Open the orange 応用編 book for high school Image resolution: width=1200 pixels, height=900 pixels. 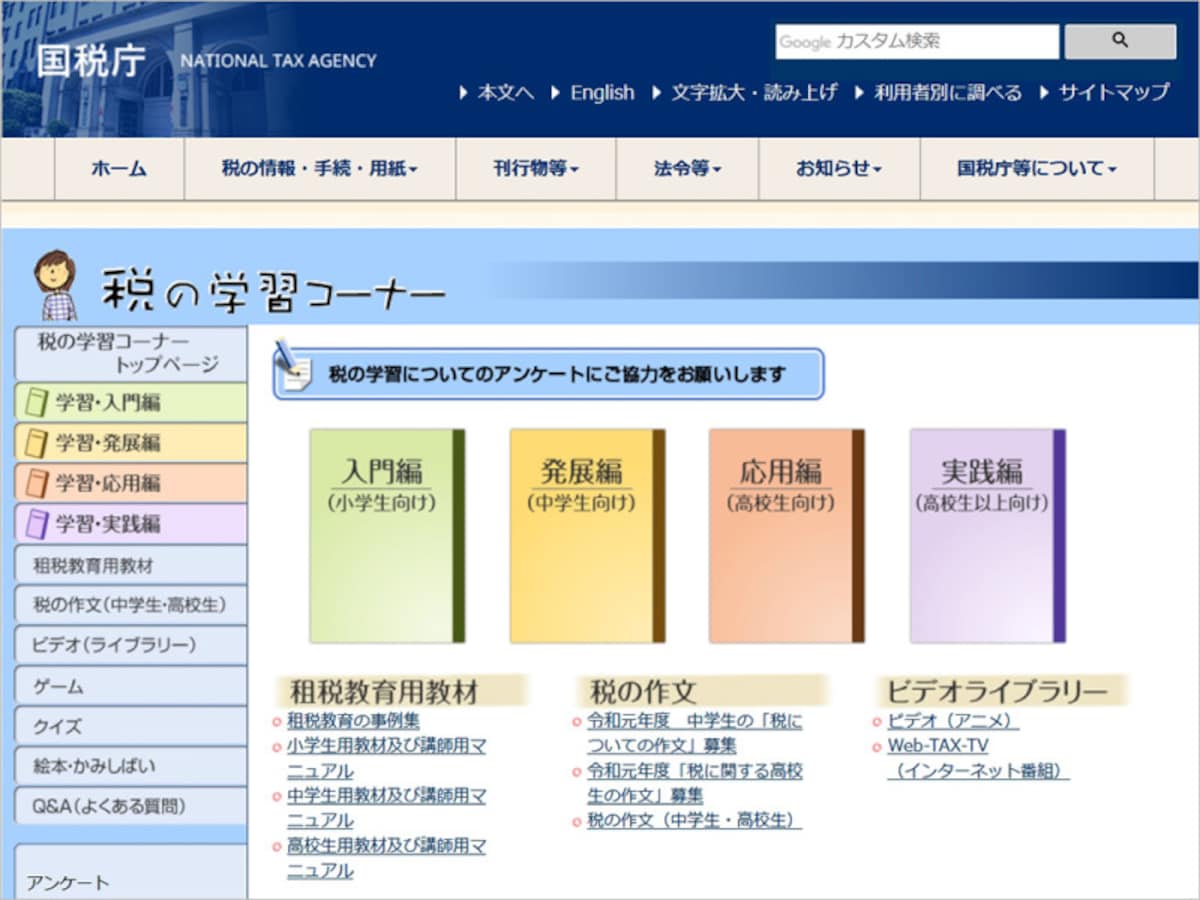tap(787, 536)
